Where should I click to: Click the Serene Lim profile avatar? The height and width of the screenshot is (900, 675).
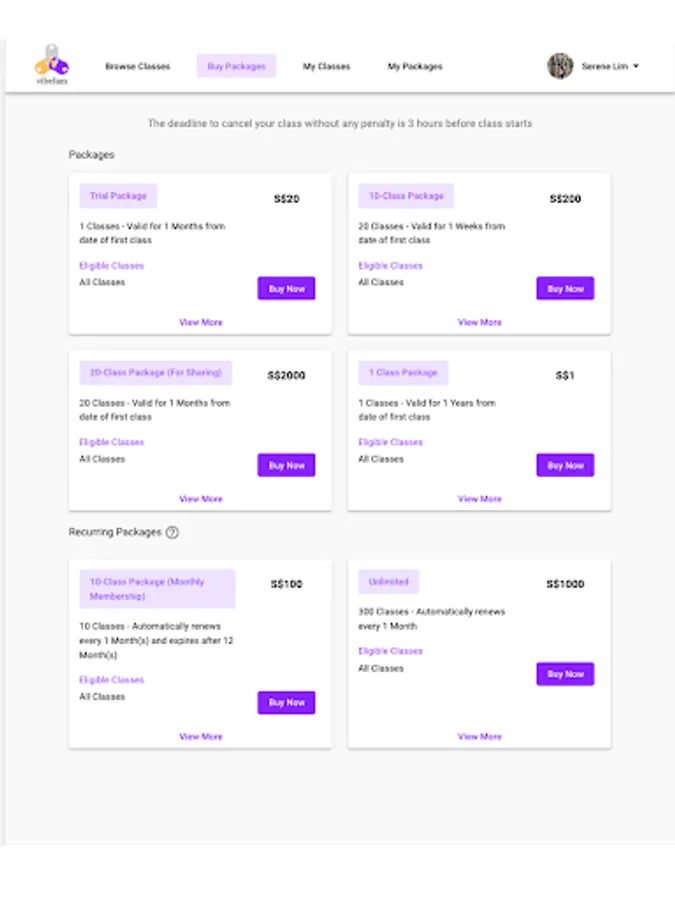[560, 66]
